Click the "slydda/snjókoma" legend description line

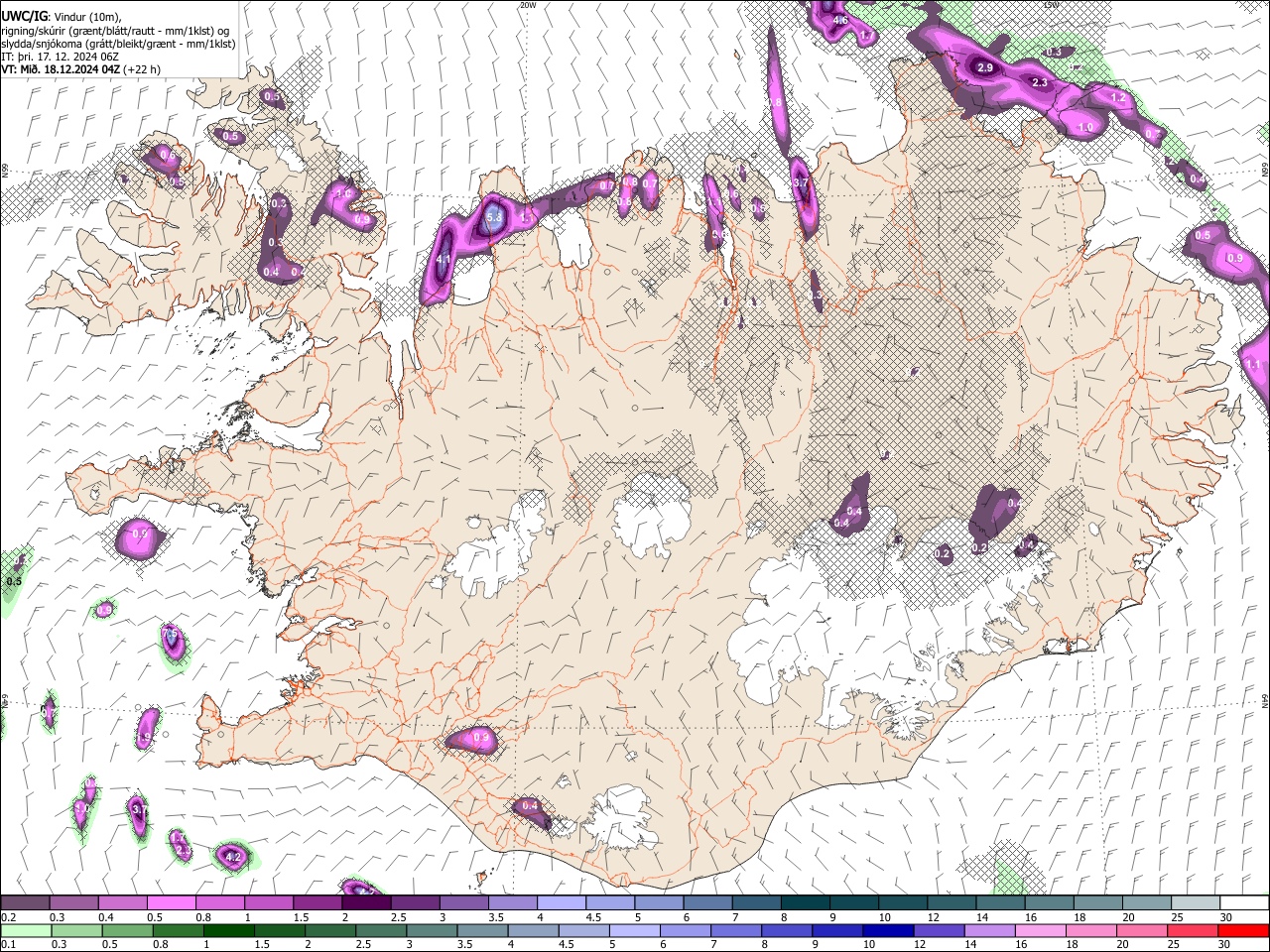pyautogui.click(x=118, y=44)
